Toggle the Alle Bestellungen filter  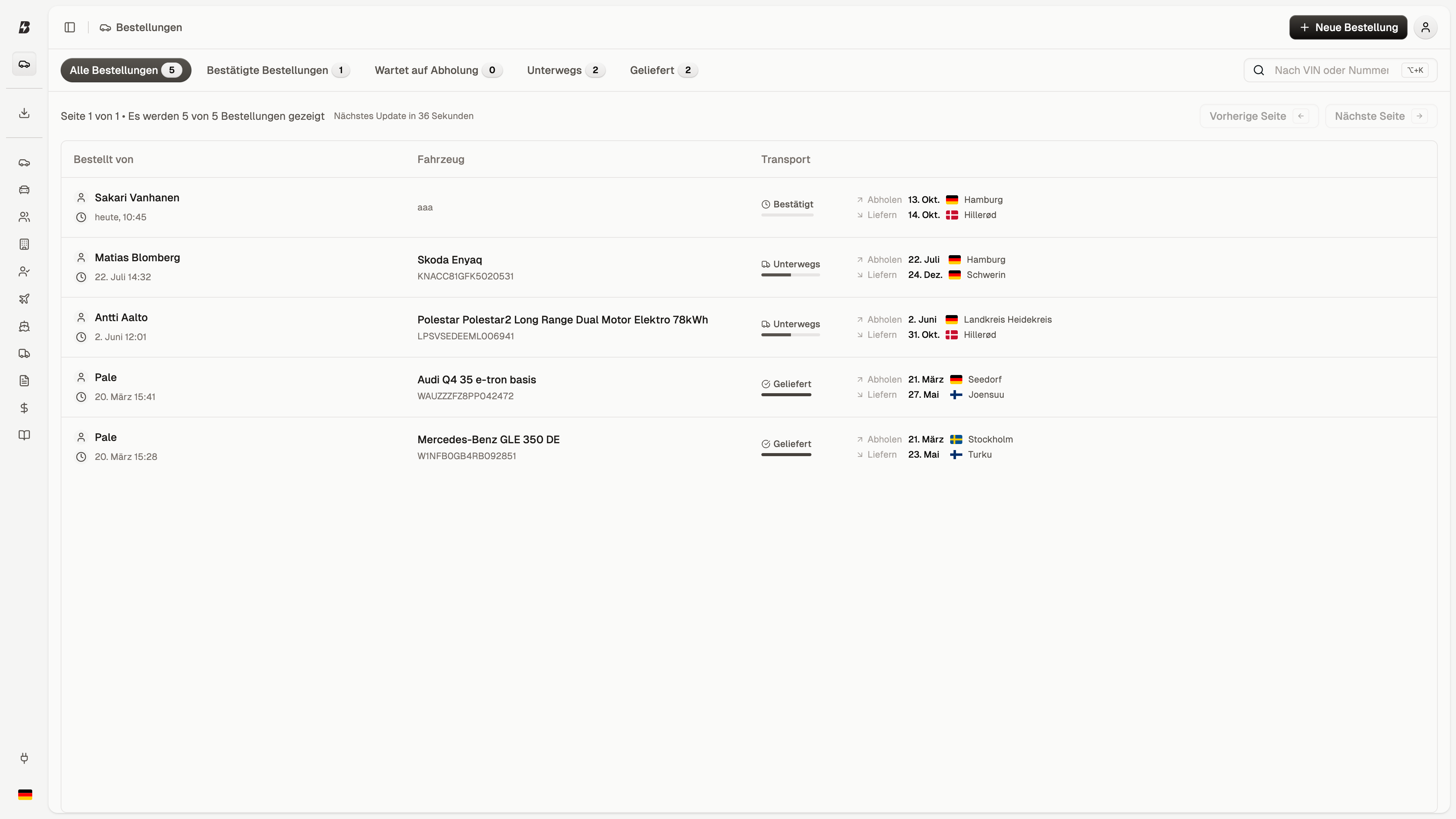pyautogui.click(x=126, y=70)
